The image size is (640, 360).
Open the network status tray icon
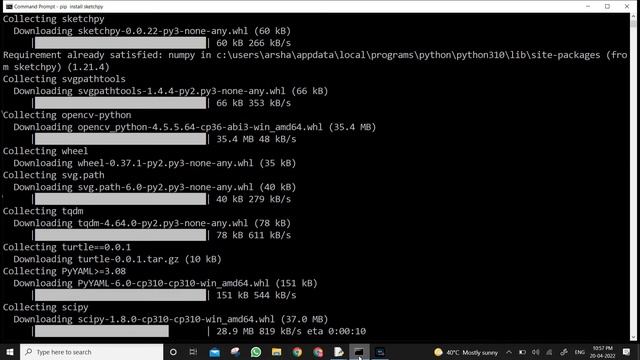pos(549,352)
